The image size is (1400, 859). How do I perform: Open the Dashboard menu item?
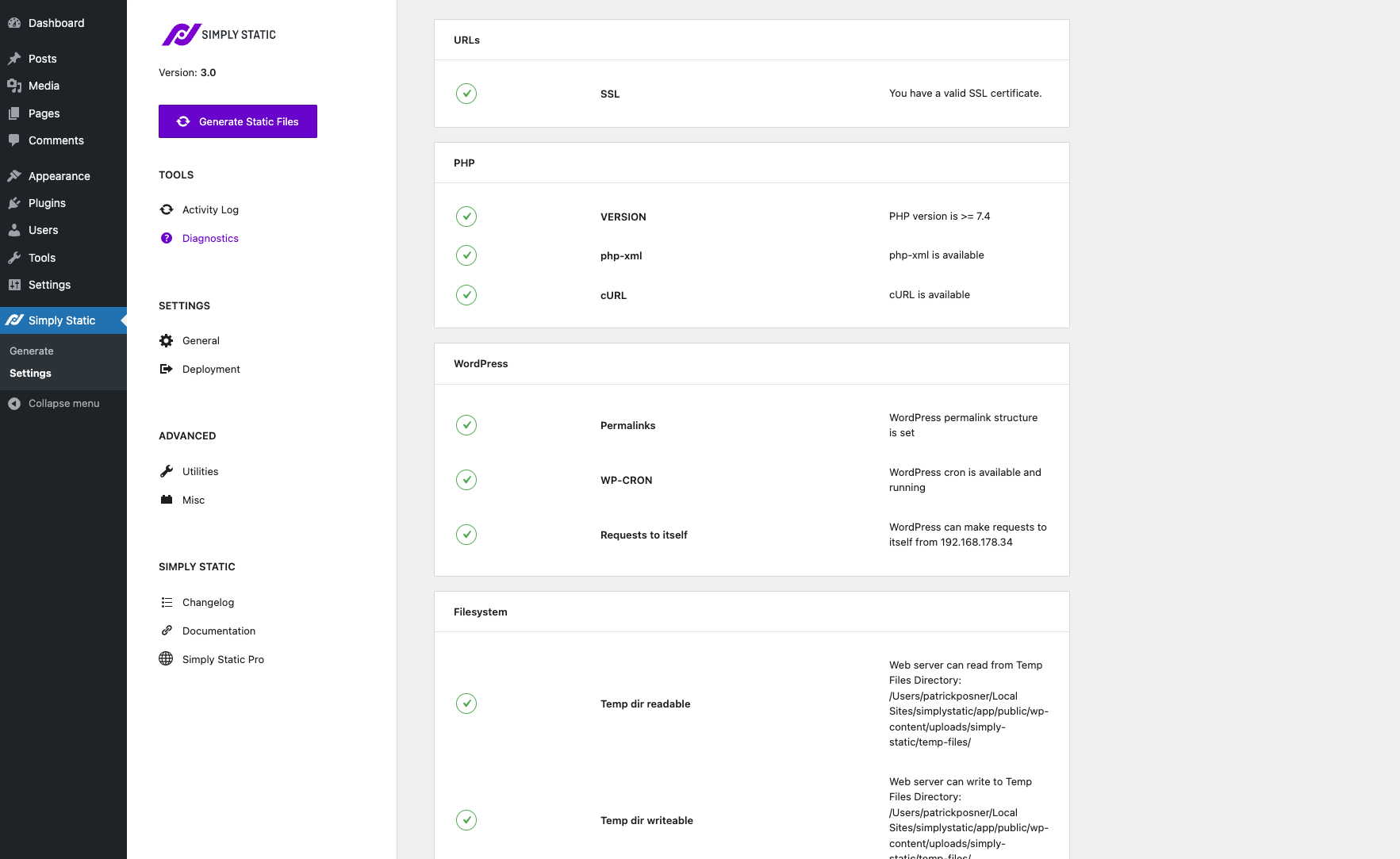coord(63,23)
